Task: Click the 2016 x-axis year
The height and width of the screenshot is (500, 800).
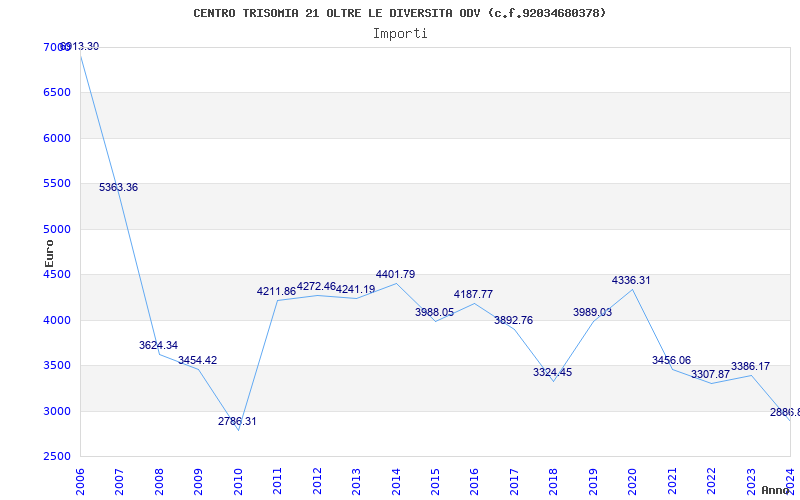Action: pos(474,482)
